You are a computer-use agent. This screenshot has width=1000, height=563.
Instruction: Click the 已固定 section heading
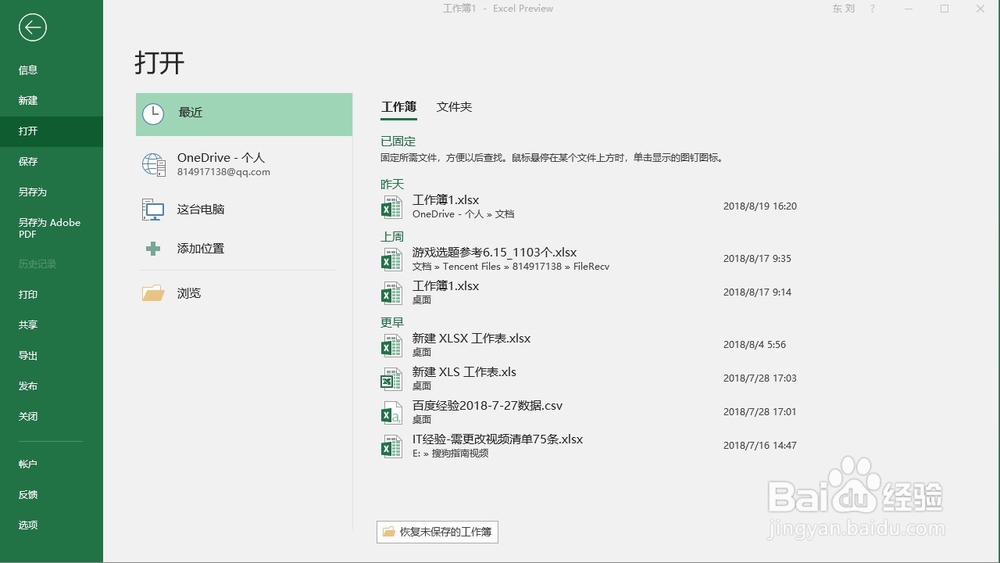tap(398, 142)
